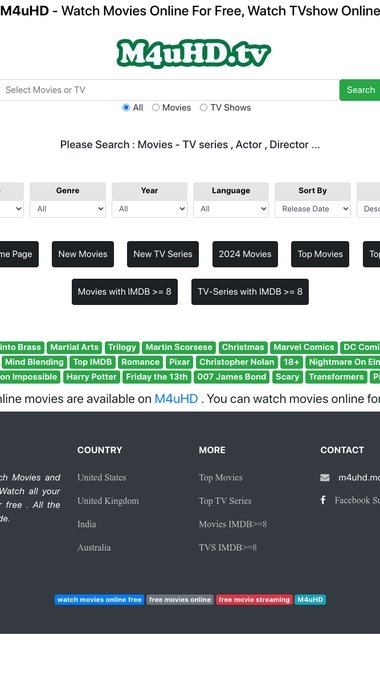Click the blue M4uHD link in description text

176,399
